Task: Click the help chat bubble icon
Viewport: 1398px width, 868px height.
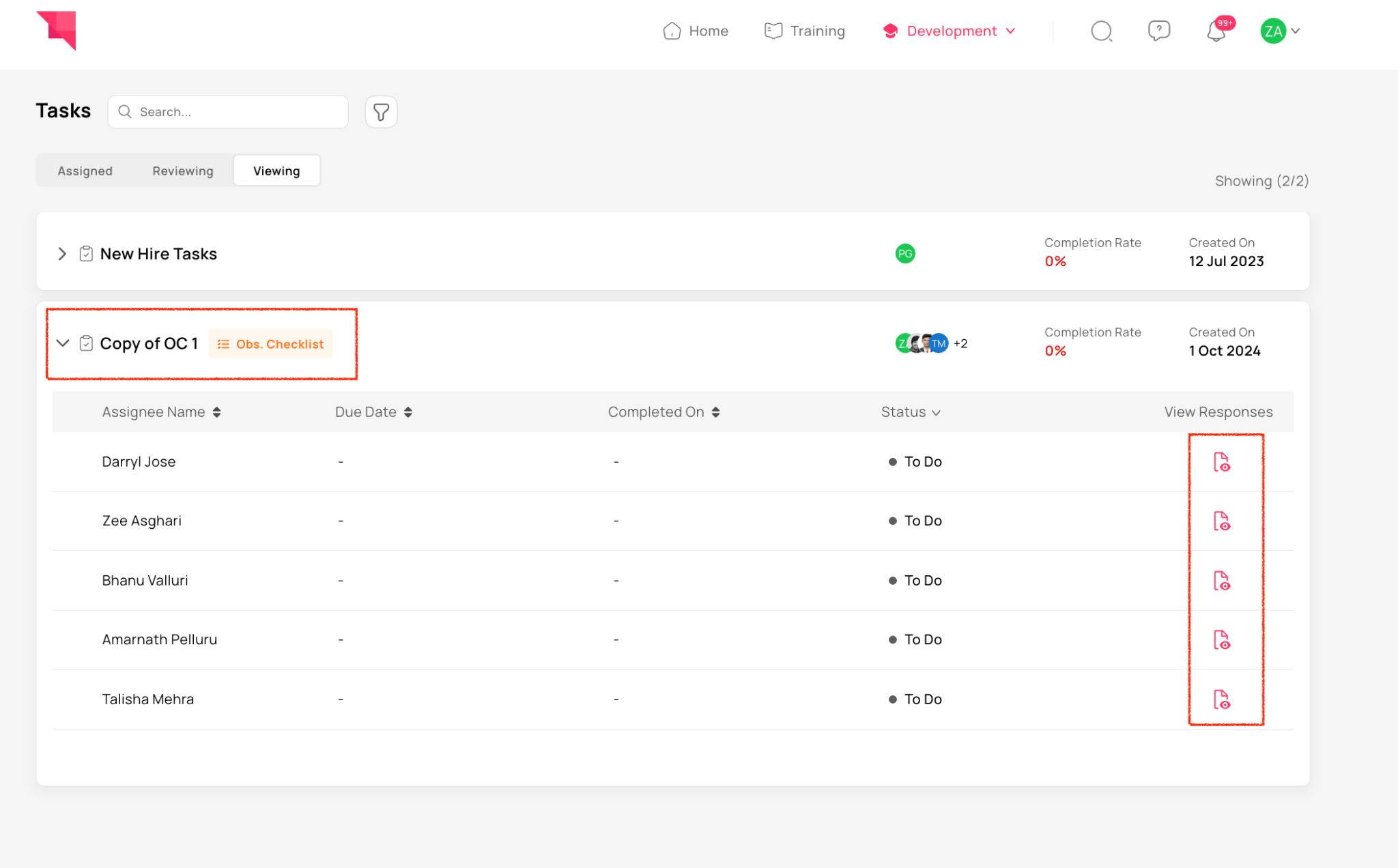Action: (x=1158, y=31)
